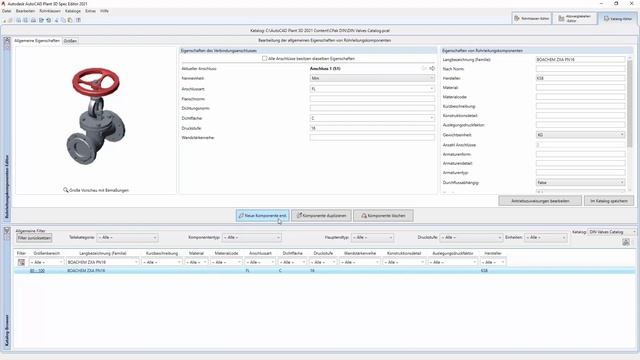Open the Datei menu
The height and width of the screenshot is (360, 640).
click(x=7, y=11)
